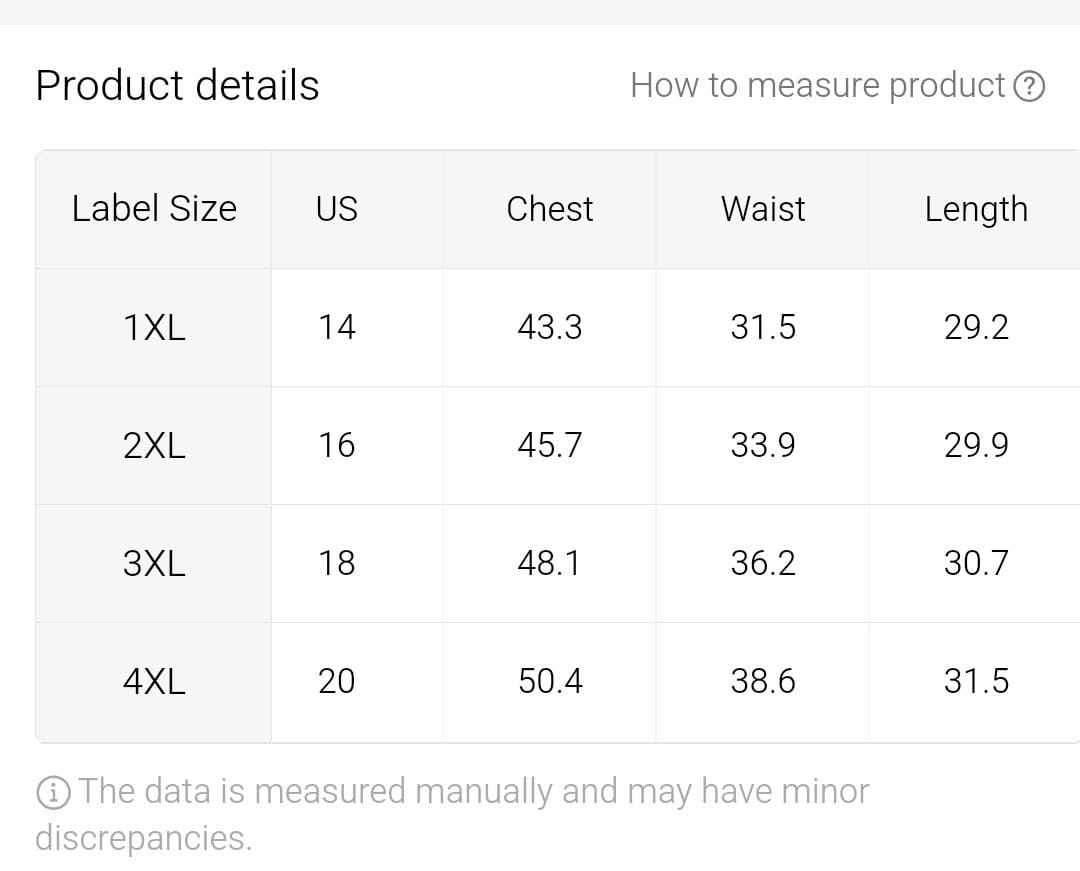Click the chest value 45.7 cell

click(x=550, y=445)
